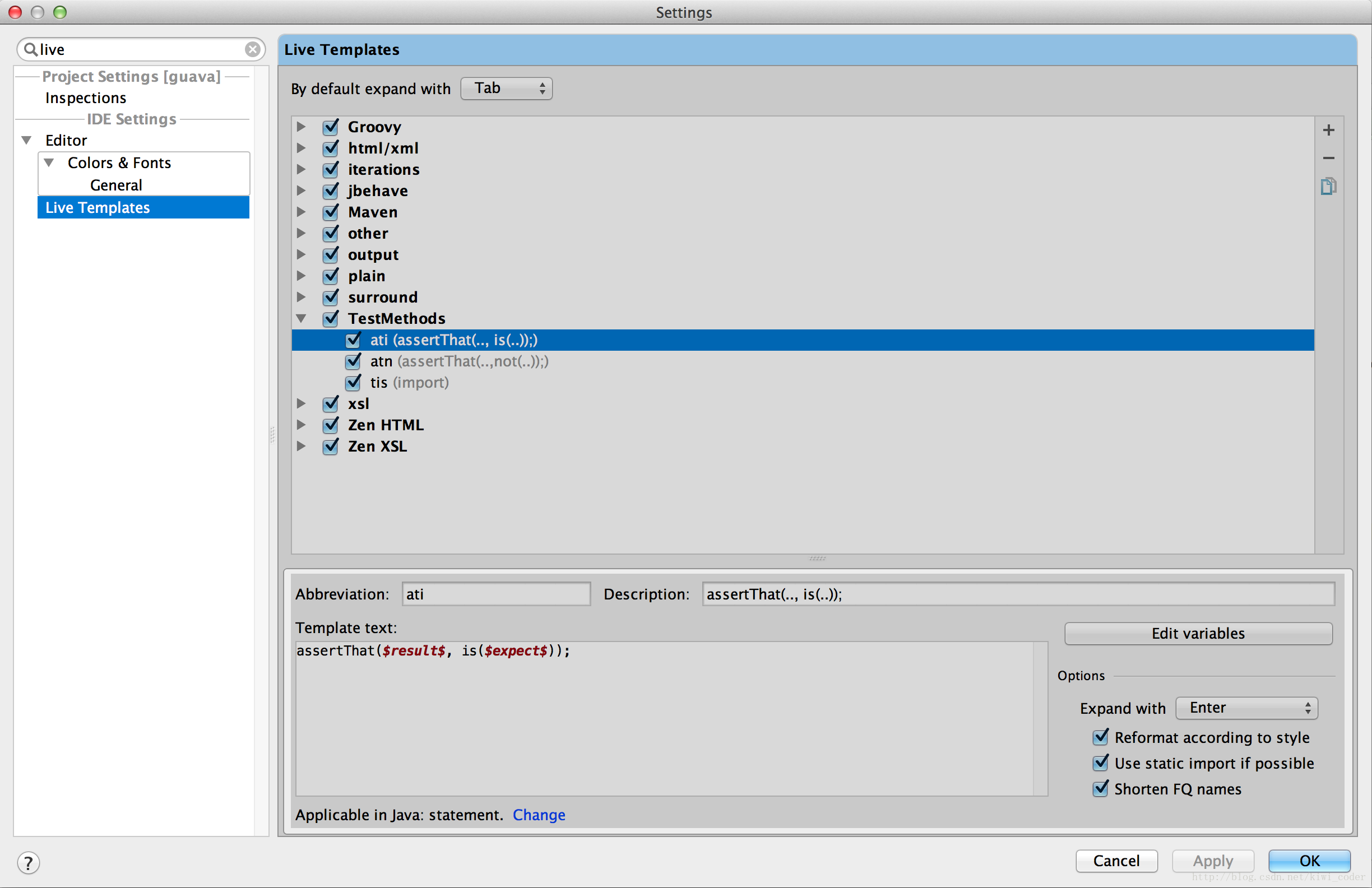Click the settings search field containing live
Viewport: 1372px width, 888px height.
[141, 49]
